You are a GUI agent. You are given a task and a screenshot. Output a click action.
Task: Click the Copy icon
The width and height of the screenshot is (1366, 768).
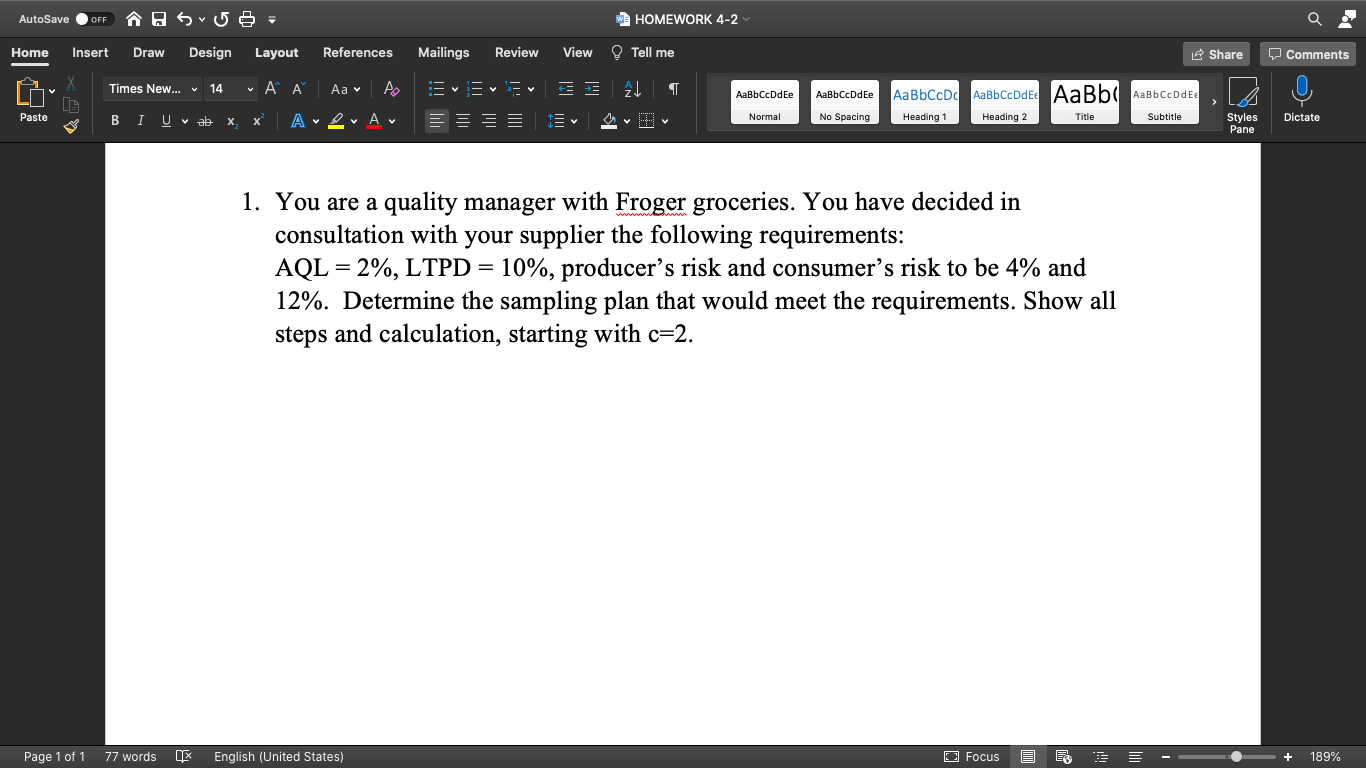click(x=70, y=104)
